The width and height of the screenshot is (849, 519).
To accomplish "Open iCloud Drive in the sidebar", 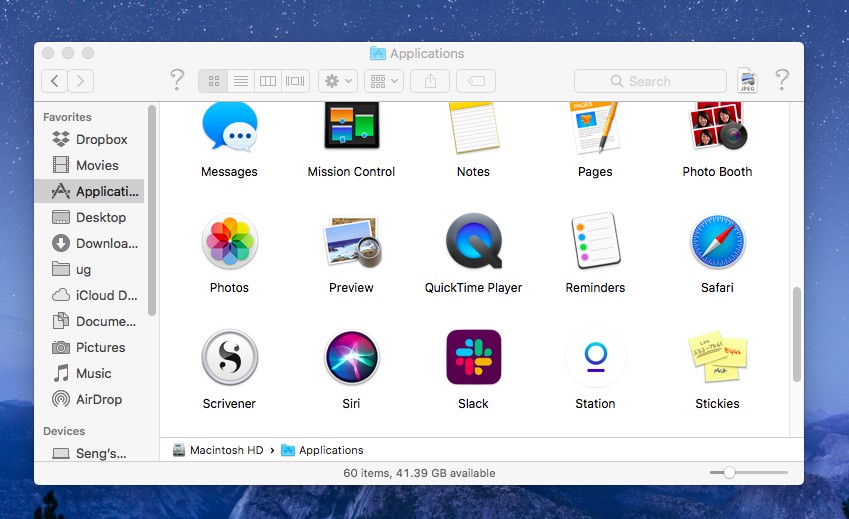I will click(90, 295).
